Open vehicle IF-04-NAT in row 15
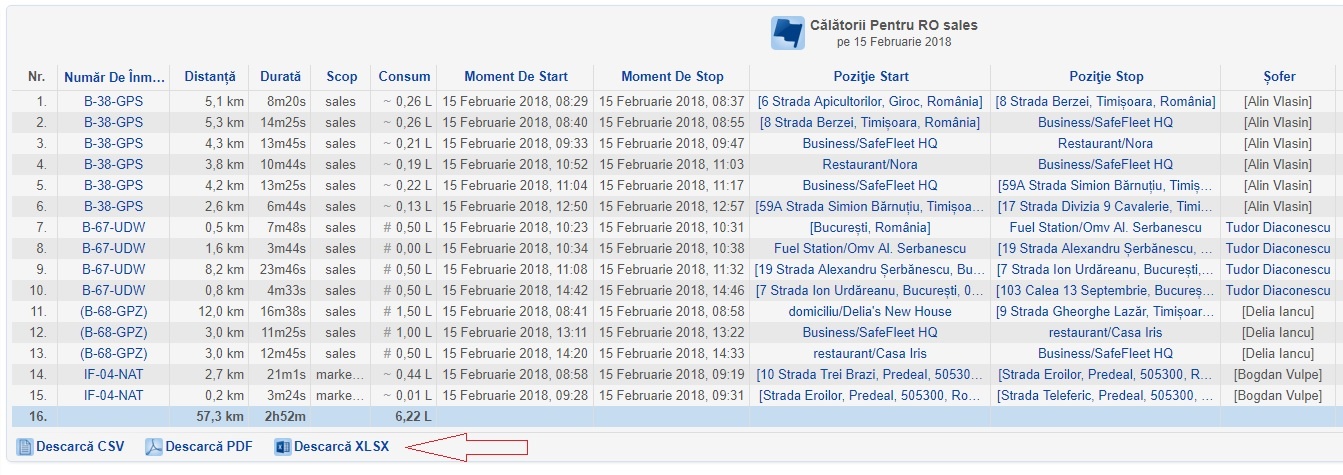The width and height of the screenshot is (1343, 475). (x=113, y=396)
